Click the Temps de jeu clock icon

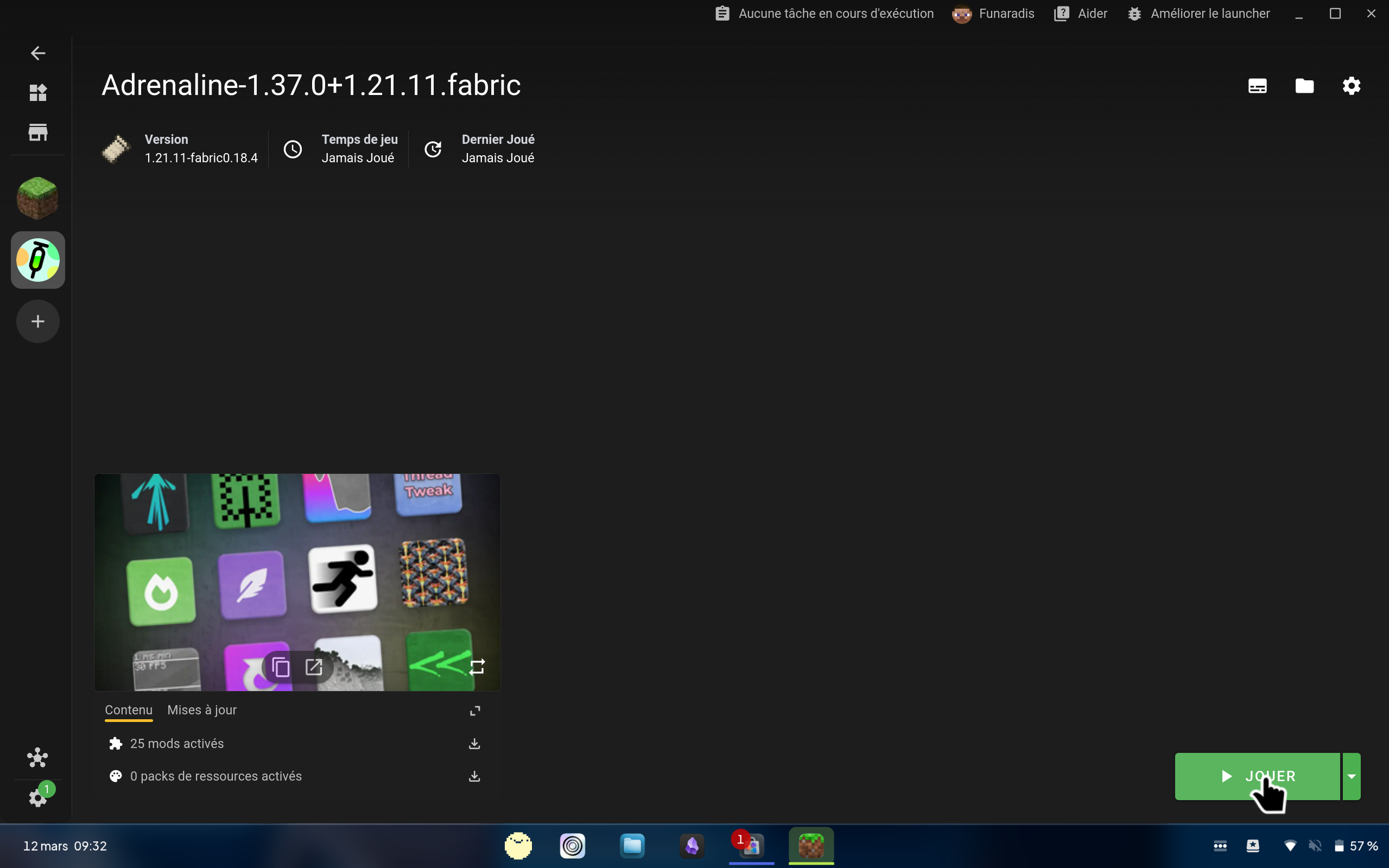click(293, 149)
